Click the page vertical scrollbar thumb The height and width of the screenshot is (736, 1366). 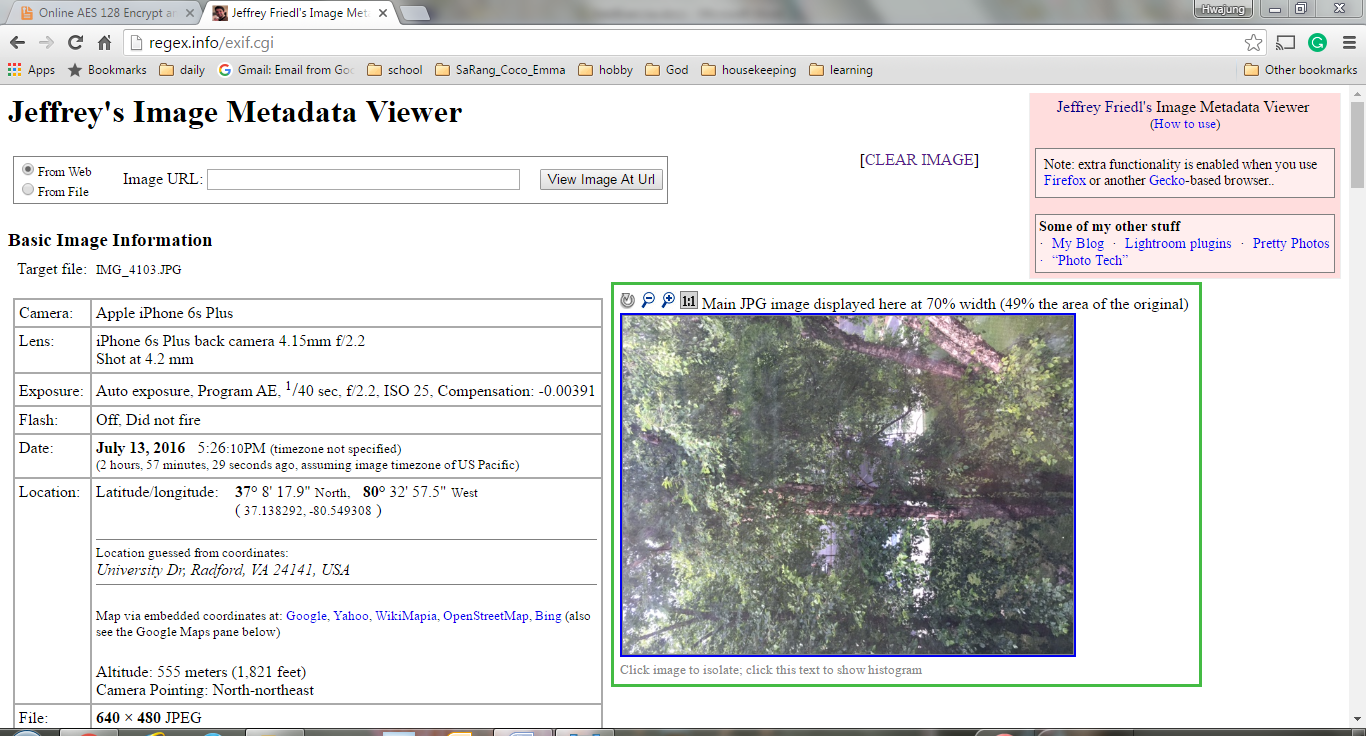pos(1357,144)
